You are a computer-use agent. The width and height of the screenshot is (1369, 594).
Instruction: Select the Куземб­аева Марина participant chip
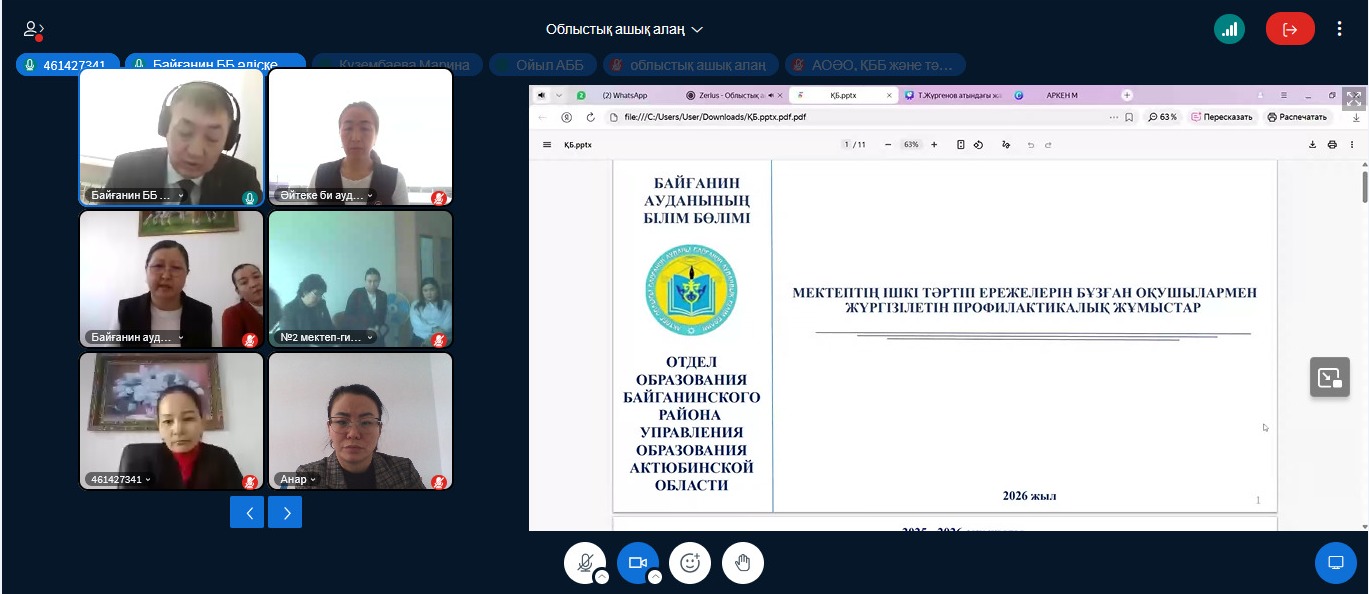point(397,65)
